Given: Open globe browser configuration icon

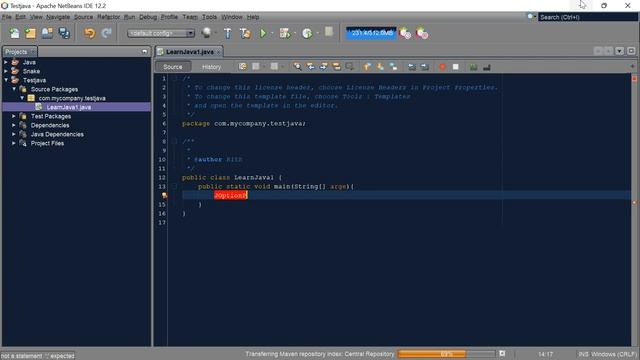Looking at the screenshot, I should point(206,33).
